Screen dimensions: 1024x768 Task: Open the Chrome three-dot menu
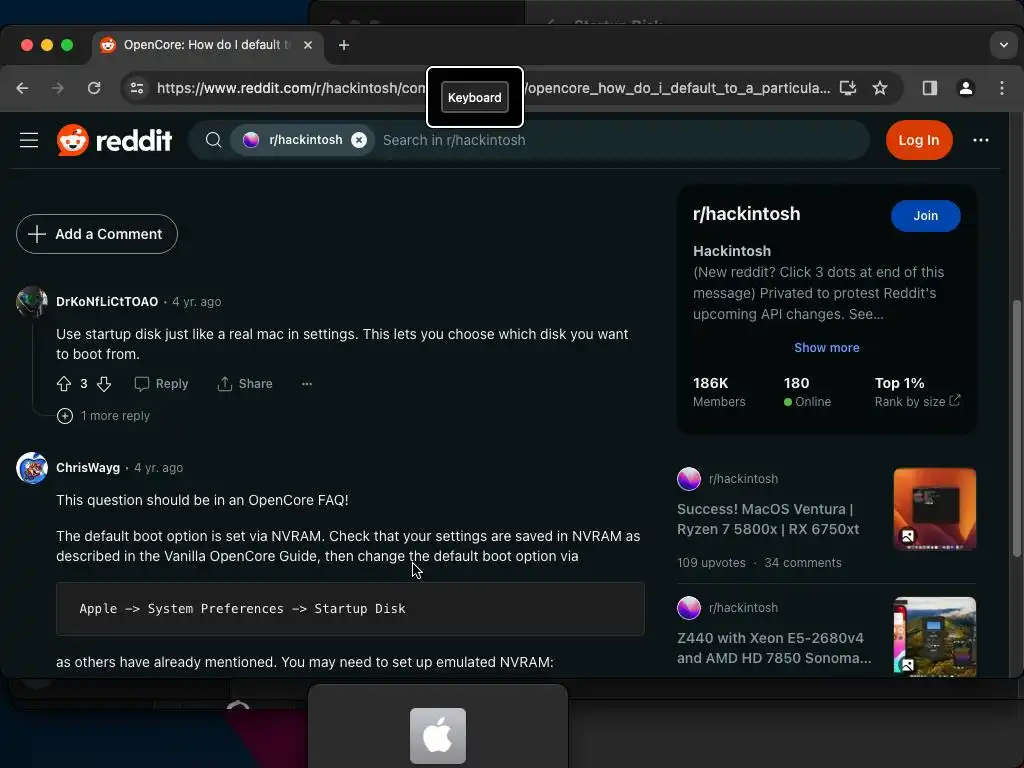pyautogui.click(x=1002, y=88)
